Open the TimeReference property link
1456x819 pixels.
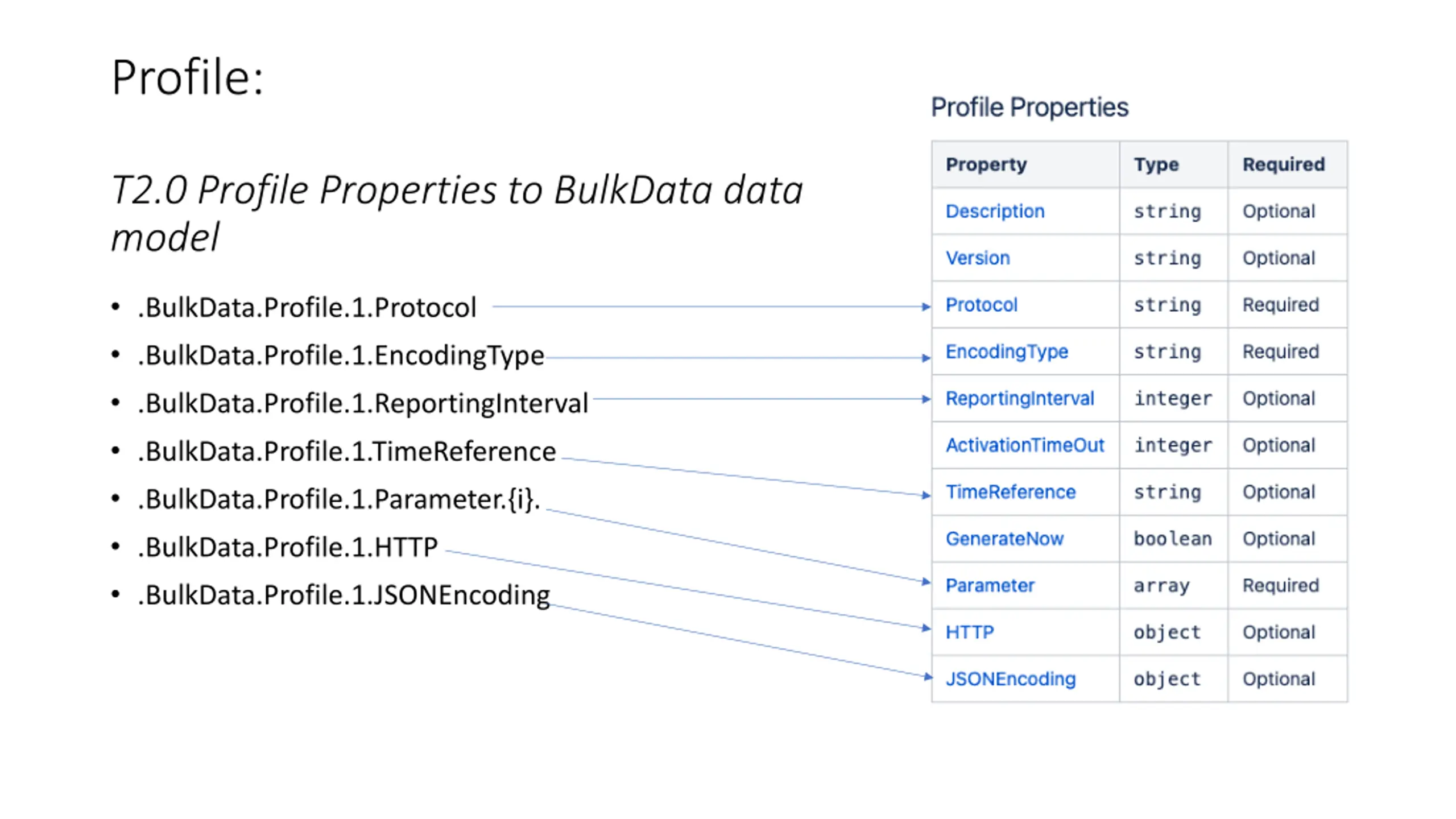[1011, 491]
